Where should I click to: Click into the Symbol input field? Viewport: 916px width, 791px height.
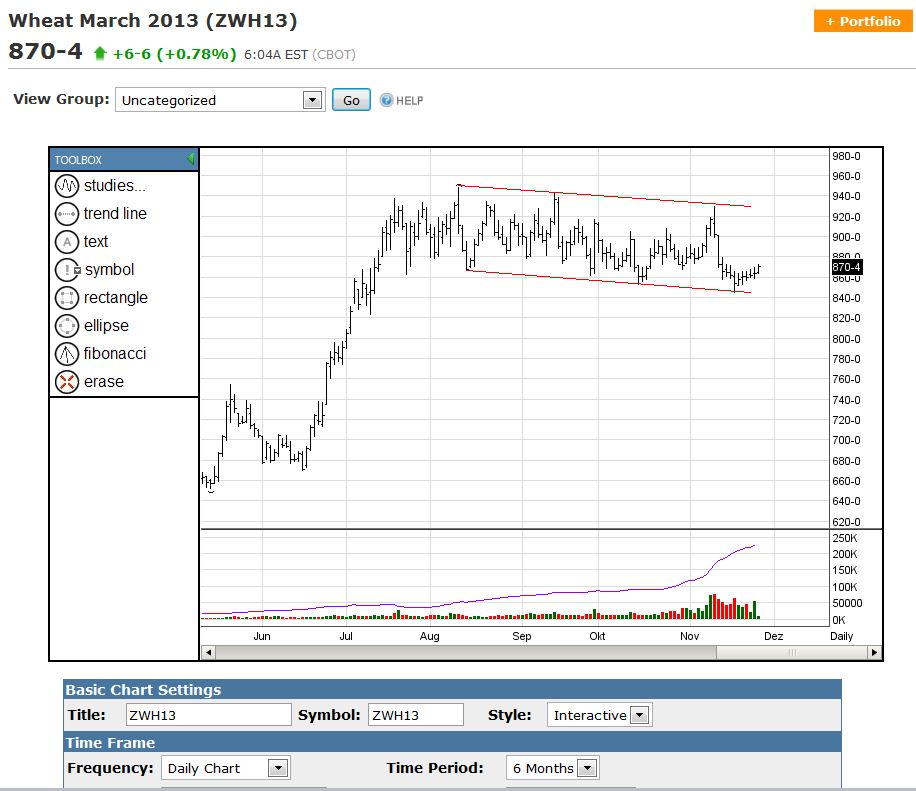(x=416, y=715)
